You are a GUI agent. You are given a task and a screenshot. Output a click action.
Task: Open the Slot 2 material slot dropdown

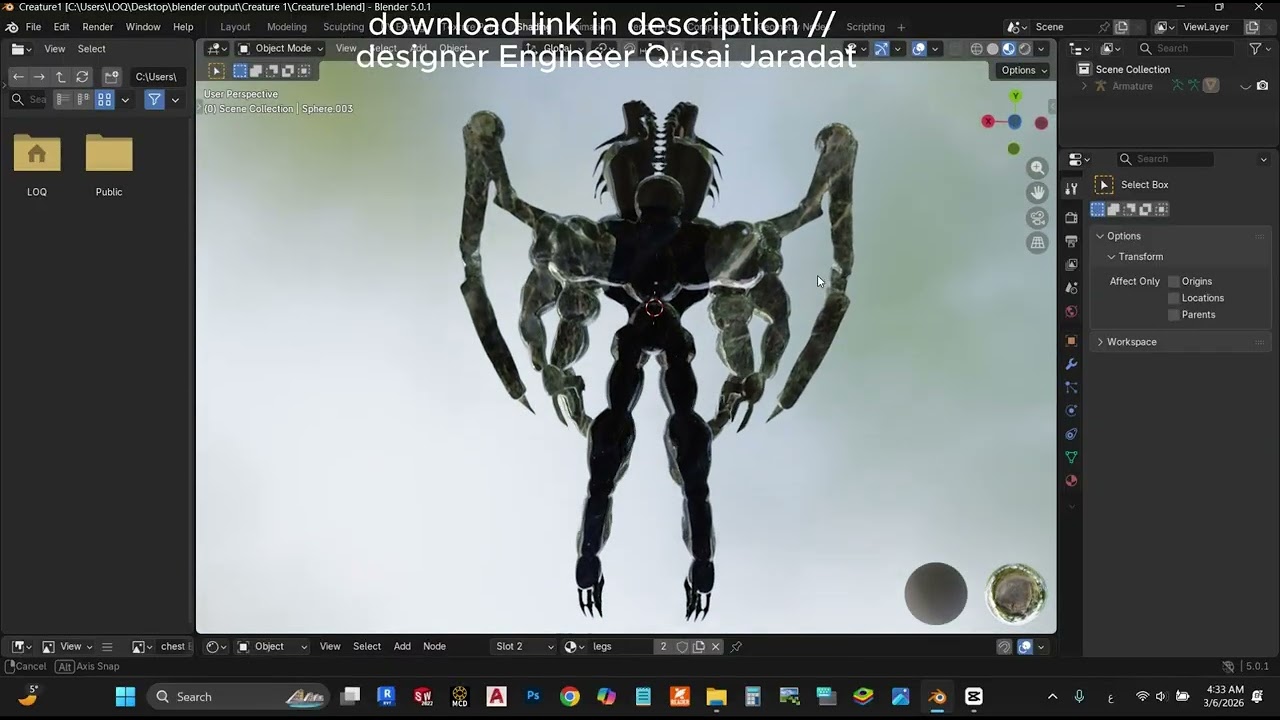click(x=524, y=647)
